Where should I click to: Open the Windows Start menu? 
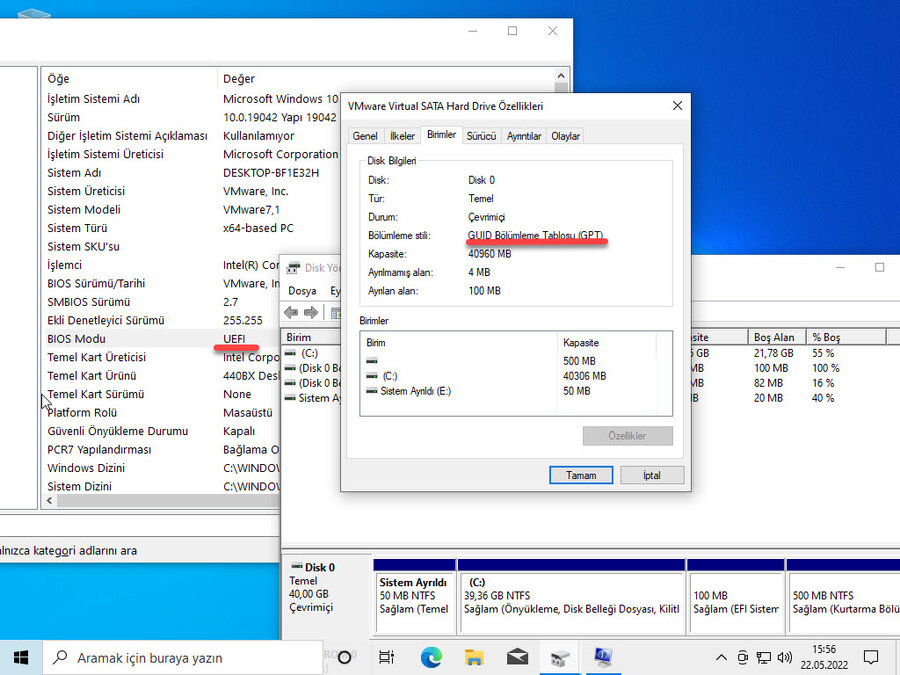[21, 657]
